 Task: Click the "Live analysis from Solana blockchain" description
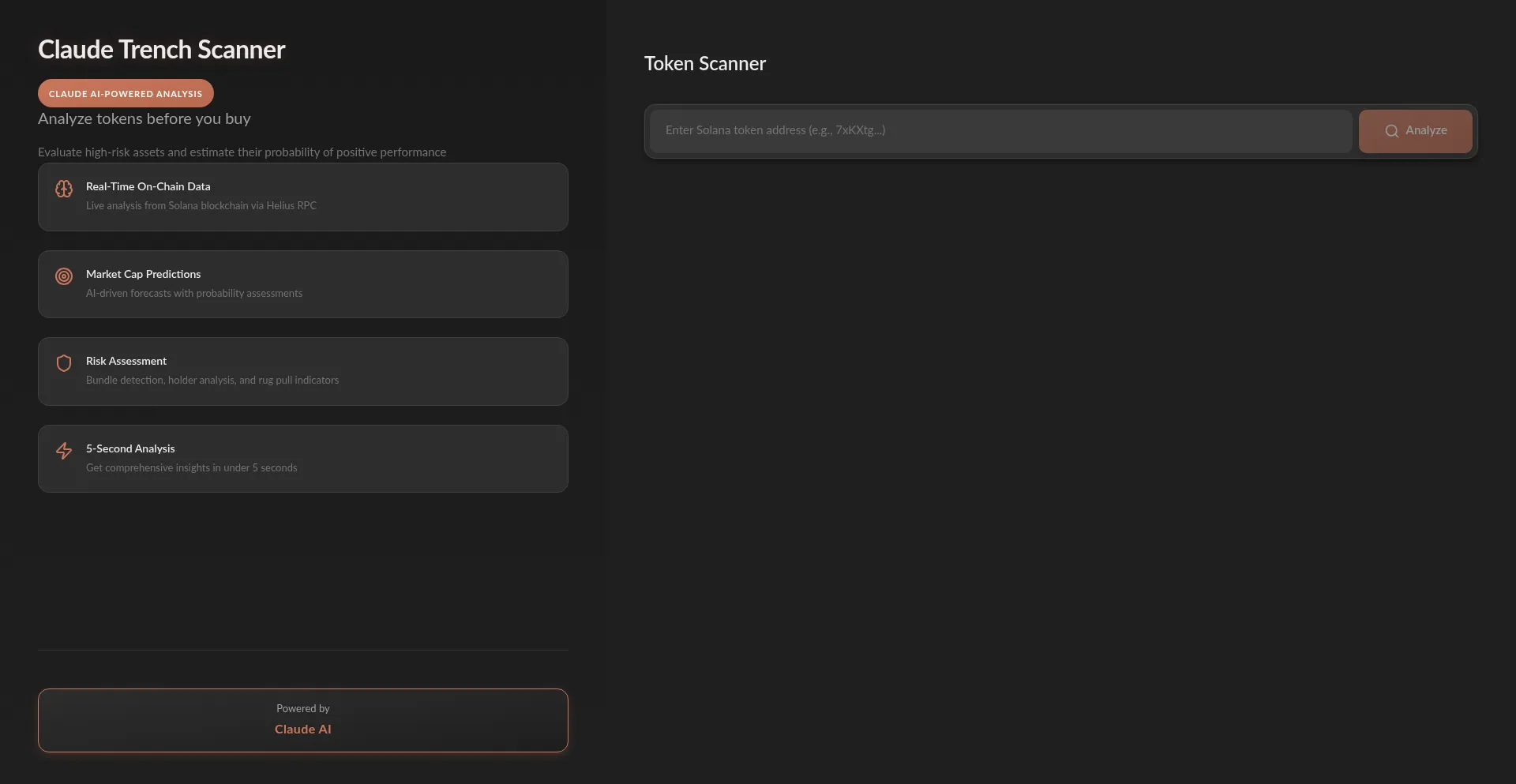tap(201, 206)
